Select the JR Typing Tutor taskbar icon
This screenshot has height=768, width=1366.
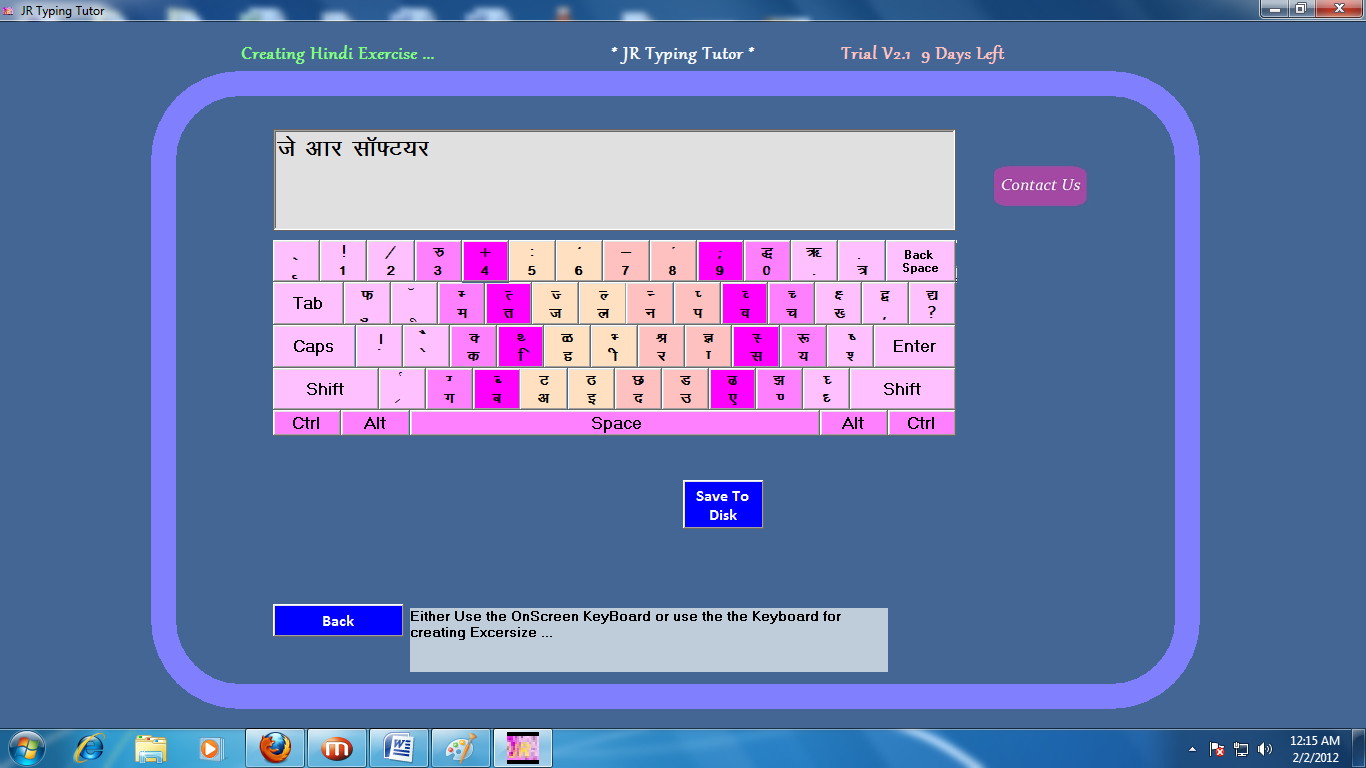pyautogui.click(x=523, y=748)
